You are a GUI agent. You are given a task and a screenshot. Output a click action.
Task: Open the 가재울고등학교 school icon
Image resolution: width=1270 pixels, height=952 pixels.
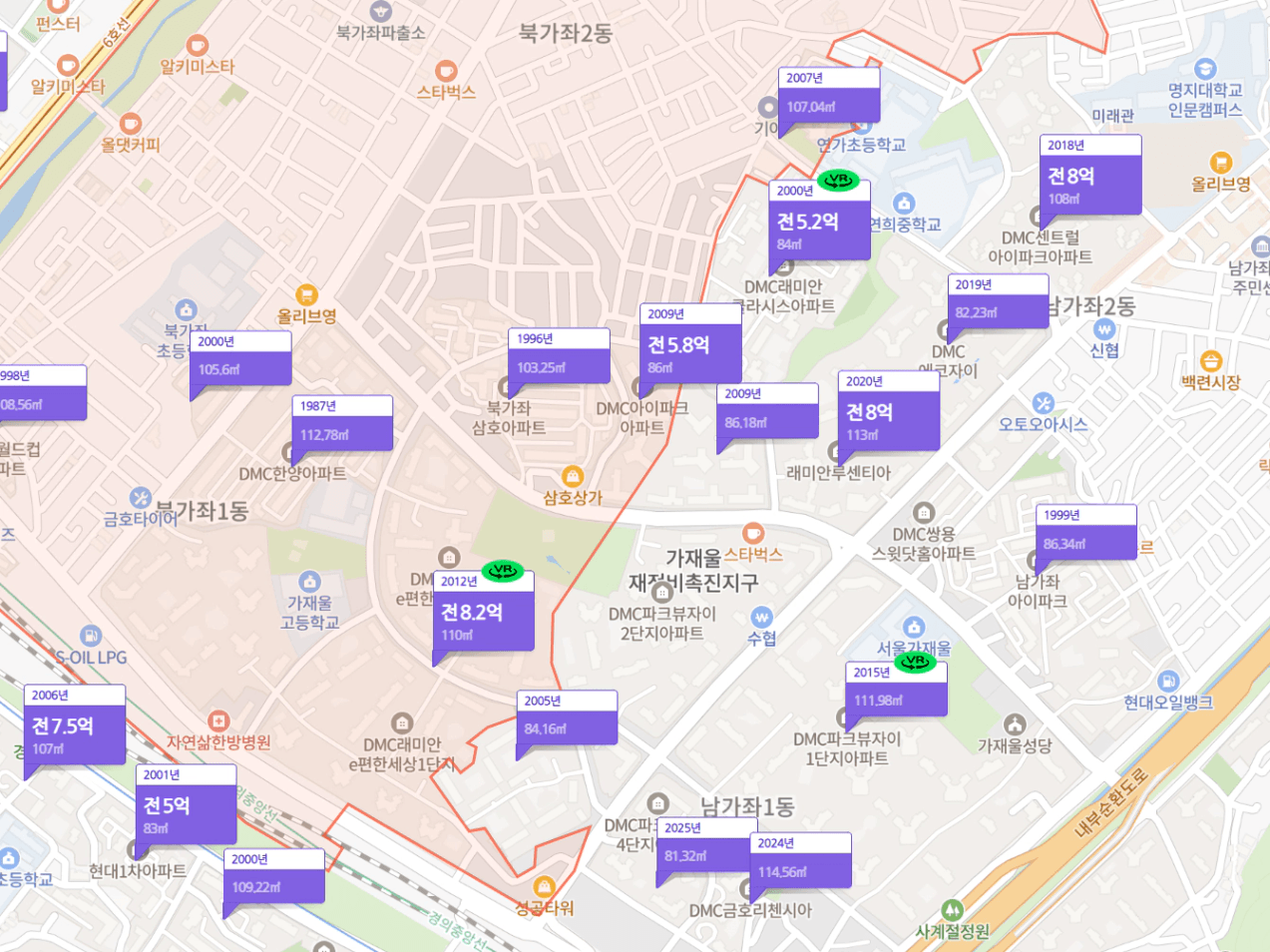310,582
